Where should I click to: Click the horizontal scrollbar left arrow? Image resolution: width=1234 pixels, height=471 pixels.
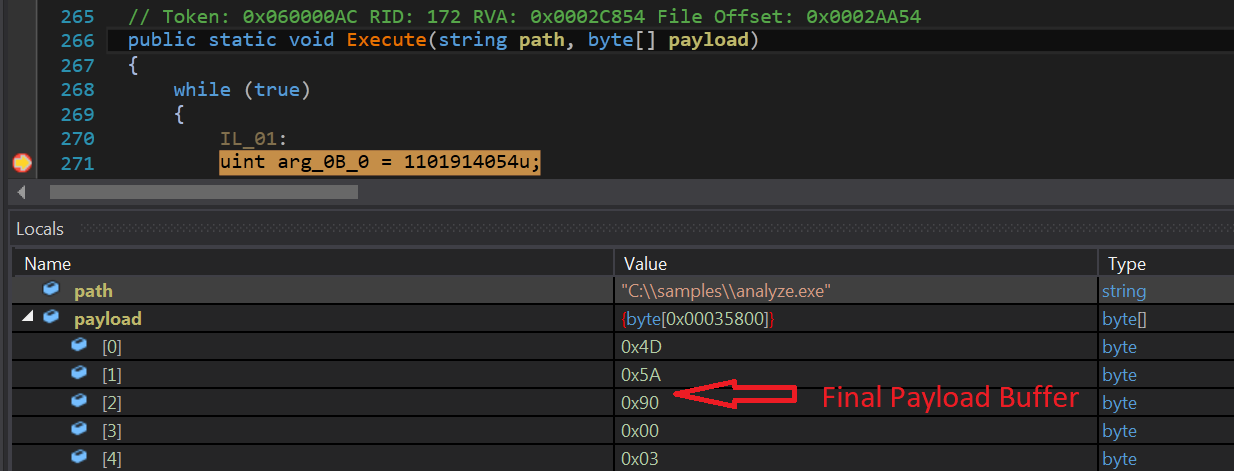[23, 192]
